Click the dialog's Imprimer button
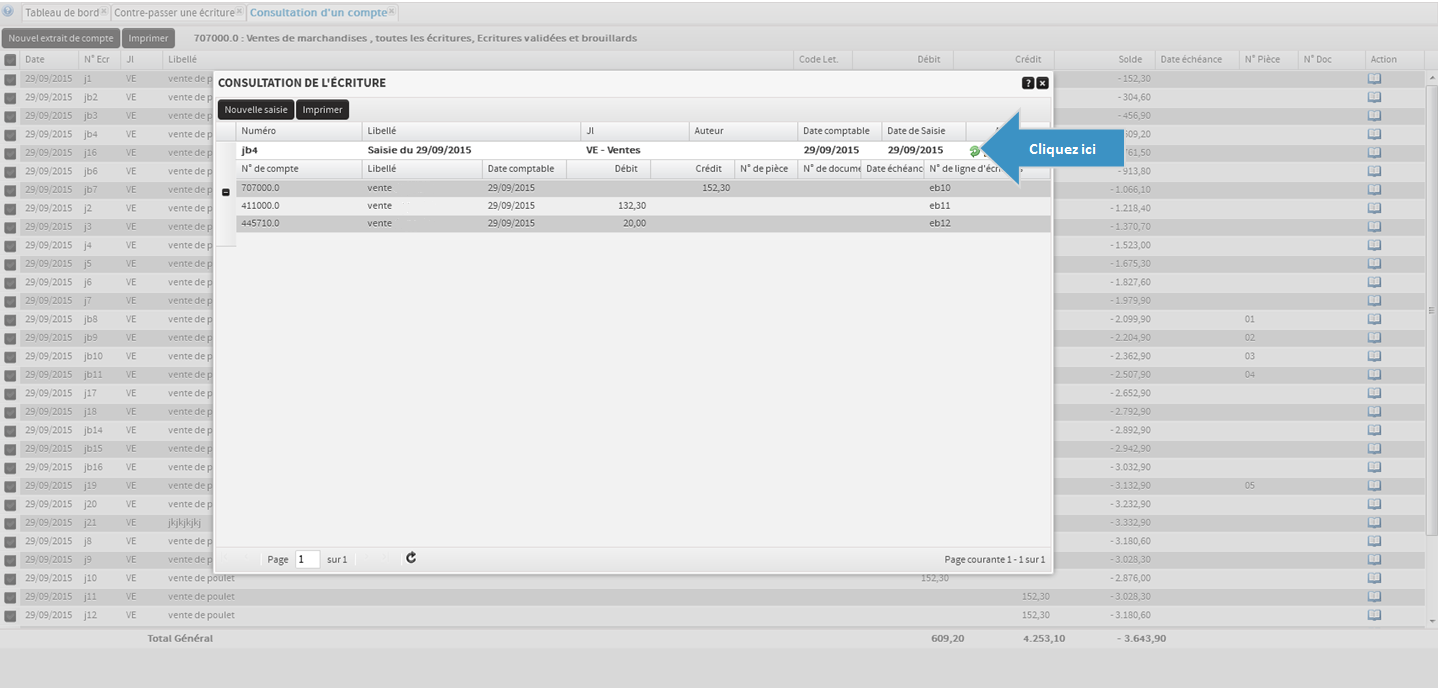The width and height of the screenshot is (1438, 689). (322, 110)
